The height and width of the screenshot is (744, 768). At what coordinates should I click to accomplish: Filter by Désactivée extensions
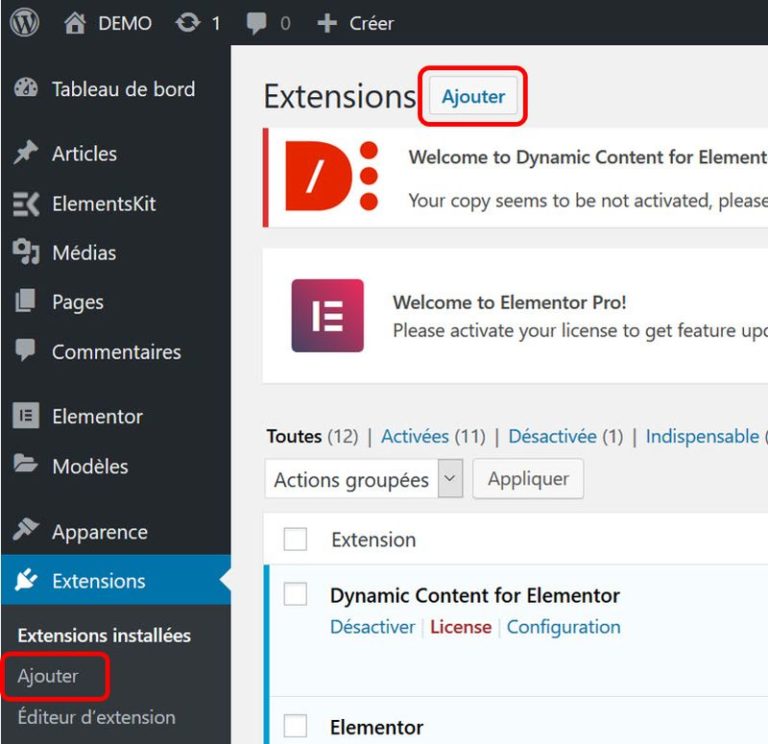point(552,436)
